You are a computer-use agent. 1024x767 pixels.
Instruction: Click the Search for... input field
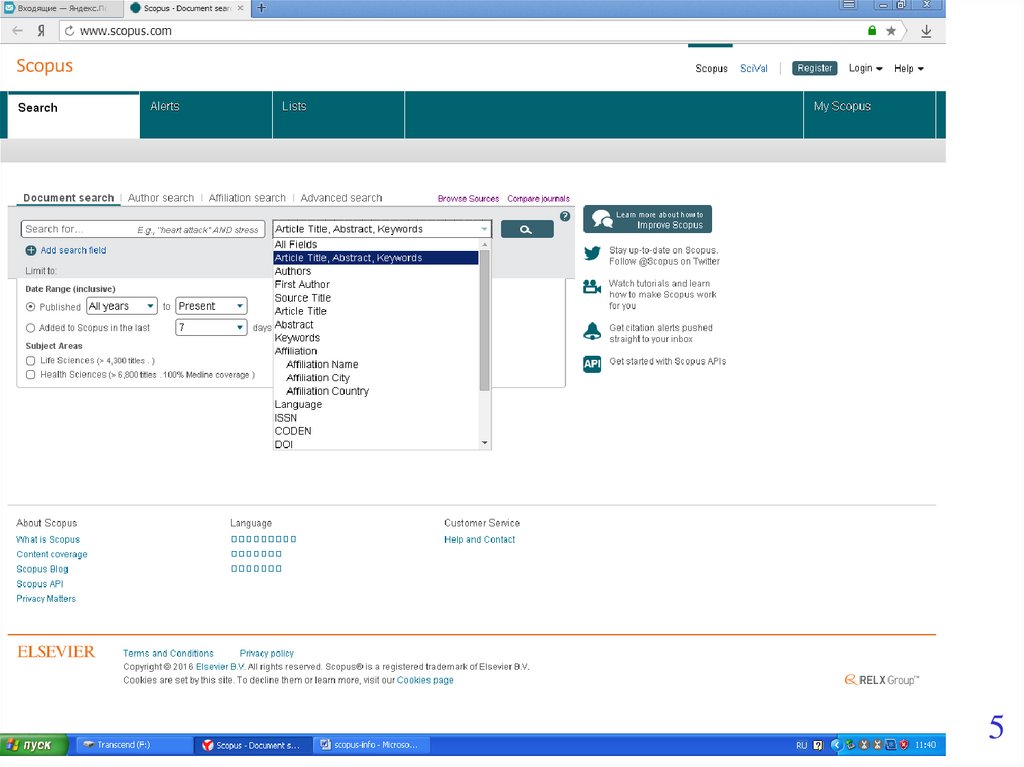click(x=143, y=229)
